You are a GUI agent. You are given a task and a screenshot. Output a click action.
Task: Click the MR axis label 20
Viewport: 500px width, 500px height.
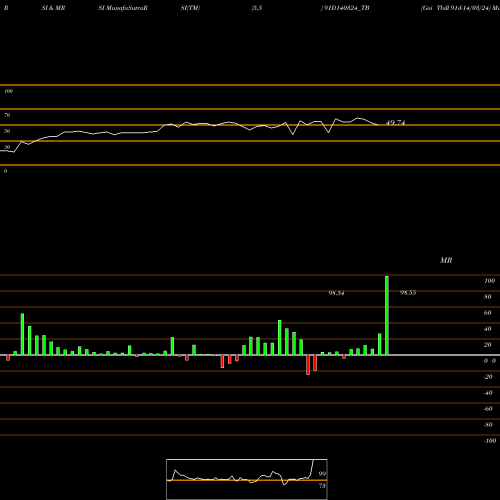pyautogui.click(x=488, y=345)
